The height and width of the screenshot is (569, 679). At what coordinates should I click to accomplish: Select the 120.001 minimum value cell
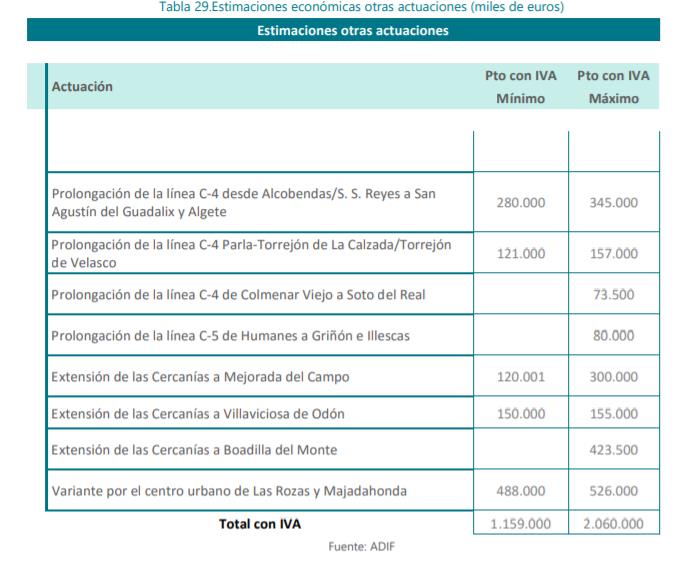(x=520, y=377)
